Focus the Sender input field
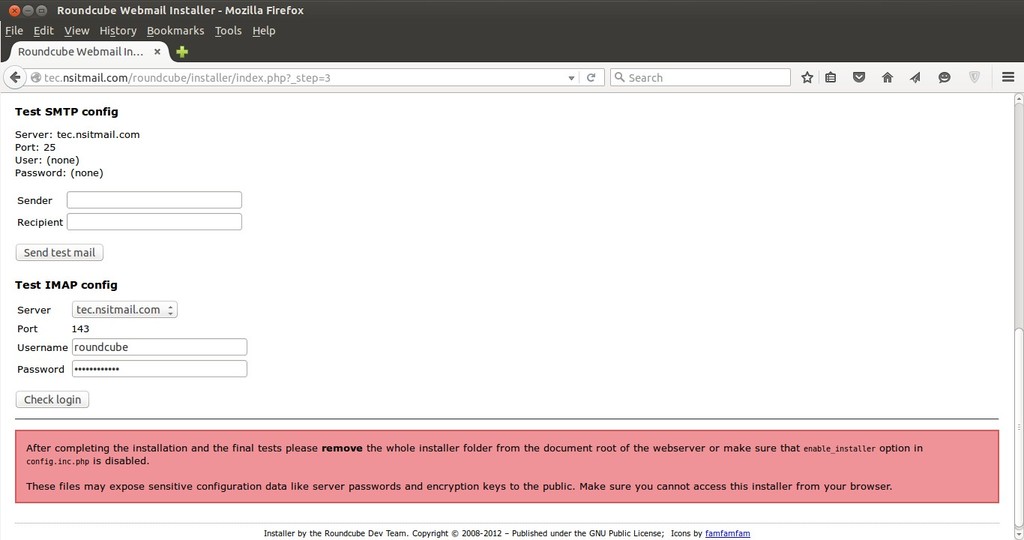Screen dimensions: 1024x540 click(154, 200)
